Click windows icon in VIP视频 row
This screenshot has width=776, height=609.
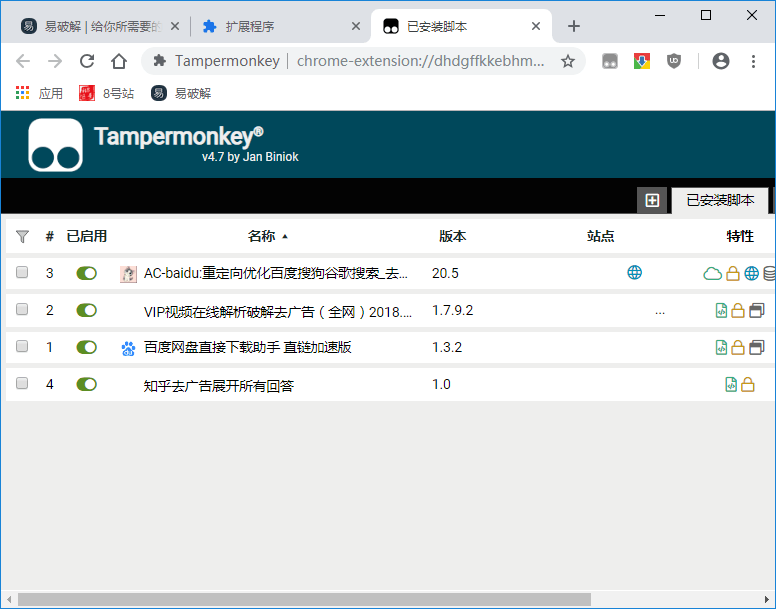(757, 310)
